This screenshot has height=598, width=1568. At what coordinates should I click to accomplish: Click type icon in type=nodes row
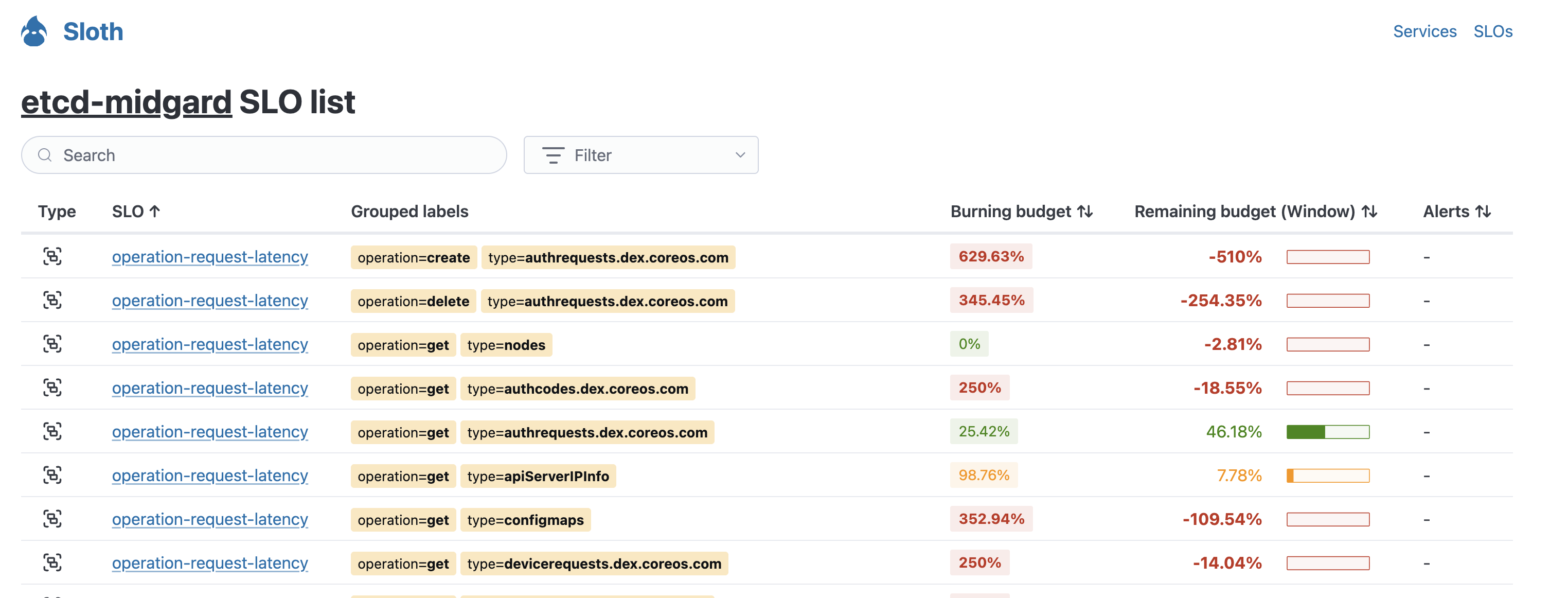[x=52, y=344]
